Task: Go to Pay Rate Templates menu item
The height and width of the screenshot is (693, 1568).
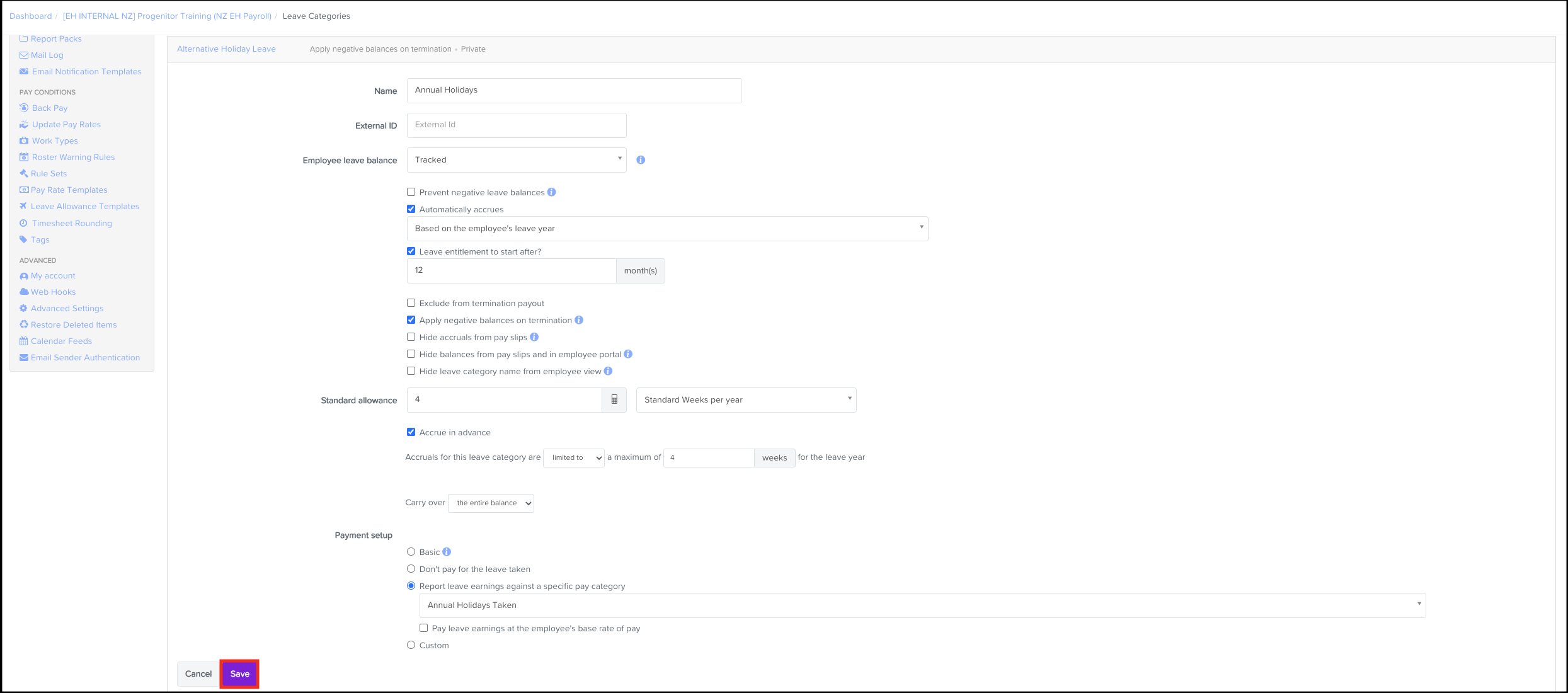Action: pyautogui.click(x=69, y=190)
